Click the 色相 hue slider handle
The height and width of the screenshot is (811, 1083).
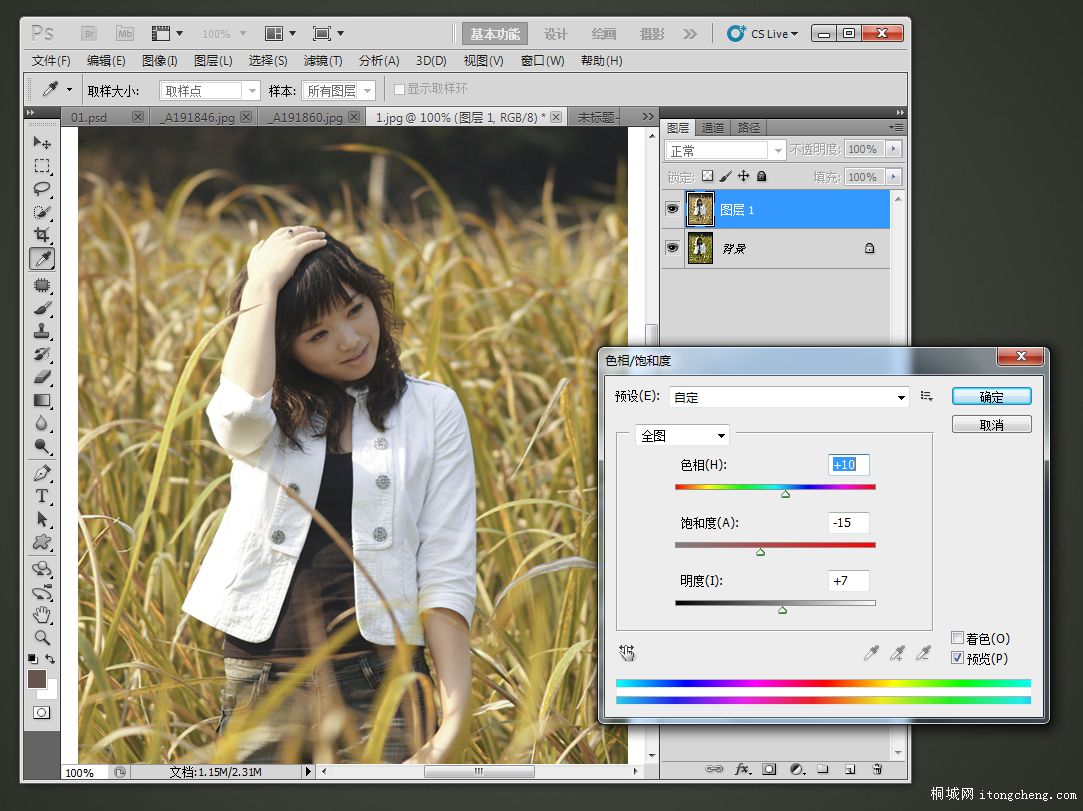pos(785,494)
